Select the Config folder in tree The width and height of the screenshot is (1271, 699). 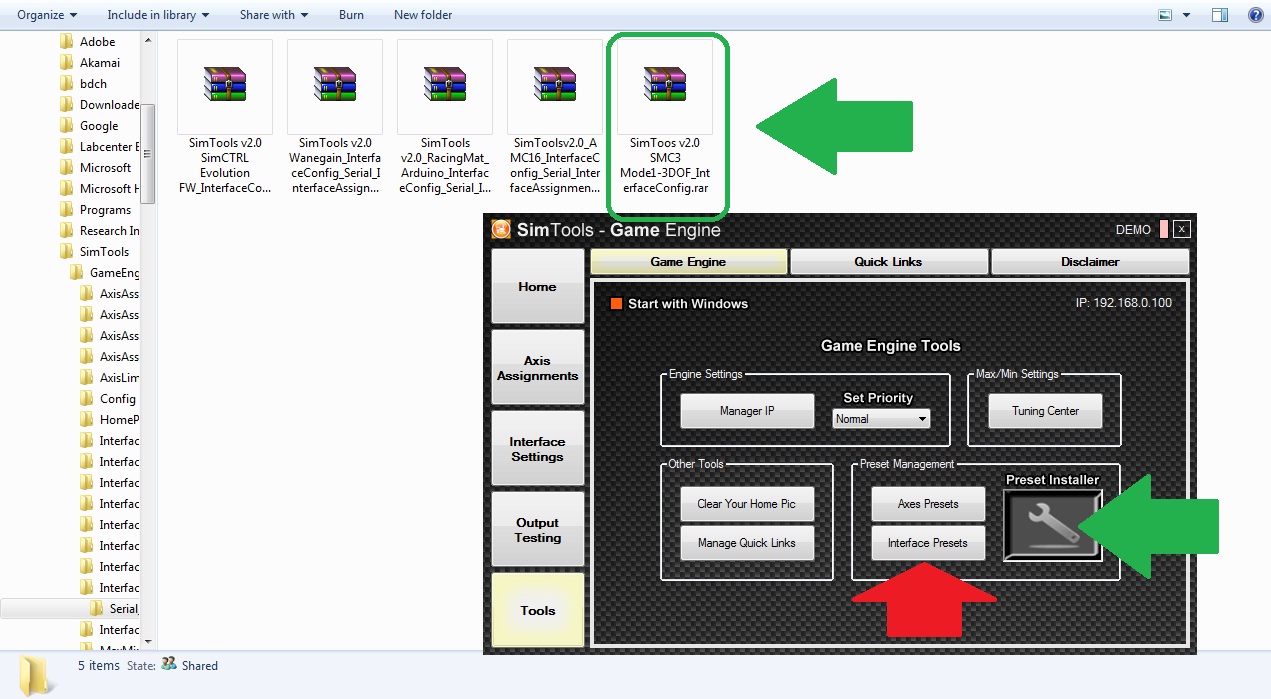click(108, 399)
